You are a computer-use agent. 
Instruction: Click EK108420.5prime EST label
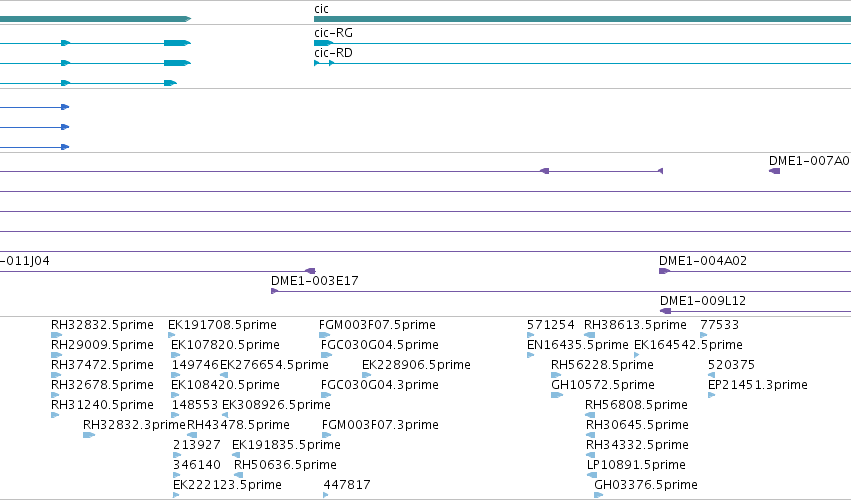point(225,385)
